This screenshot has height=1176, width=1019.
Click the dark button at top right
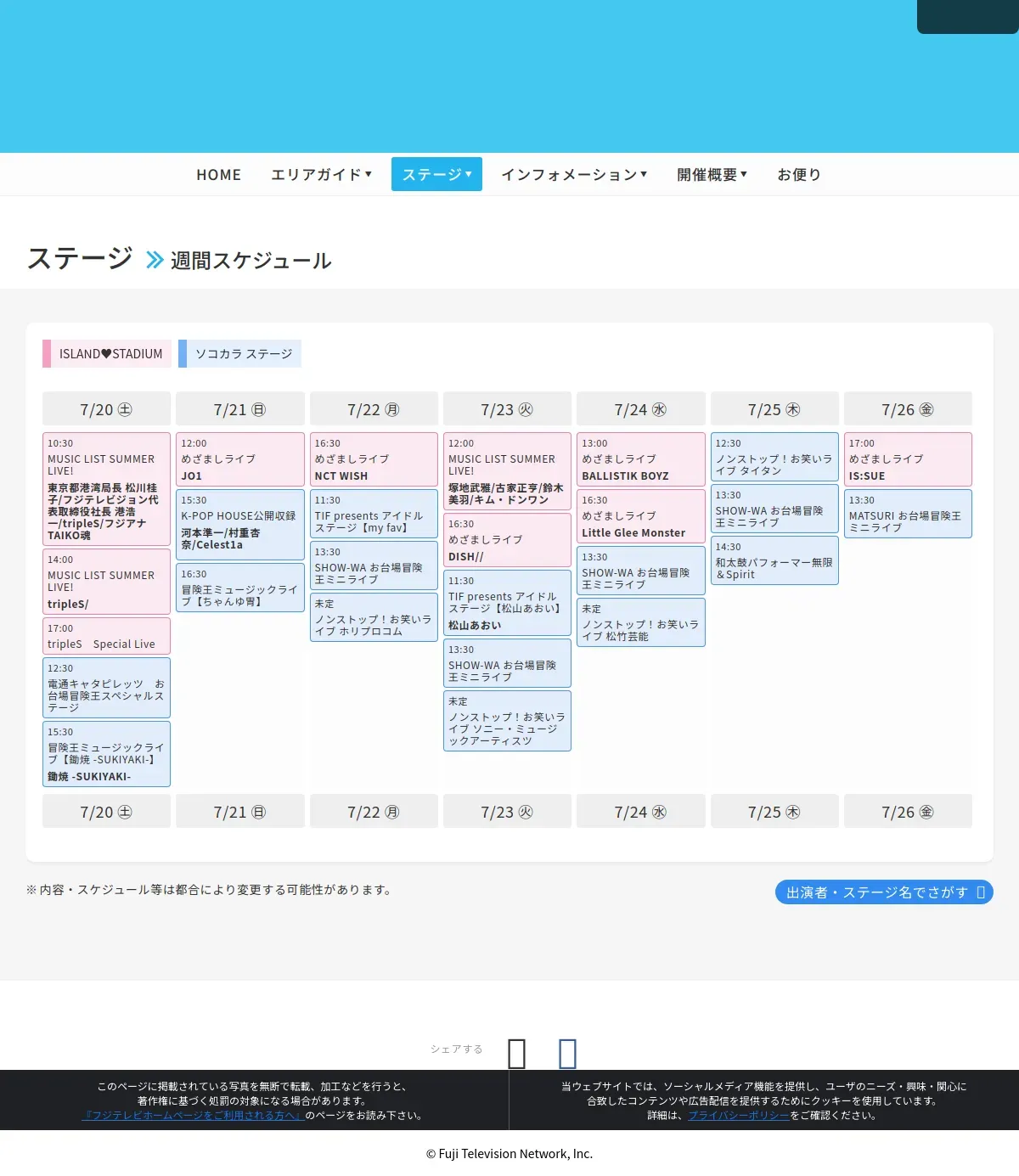[x=968, y=16]
